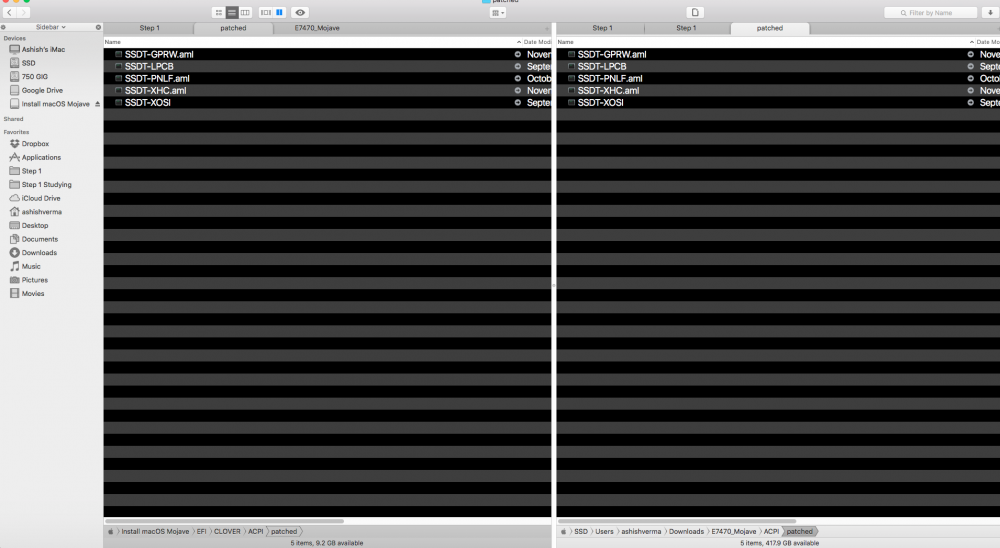Go to Users in right path bar
Image resolution: width=1000 pixels, height=548 pixels.
point(604,531)
